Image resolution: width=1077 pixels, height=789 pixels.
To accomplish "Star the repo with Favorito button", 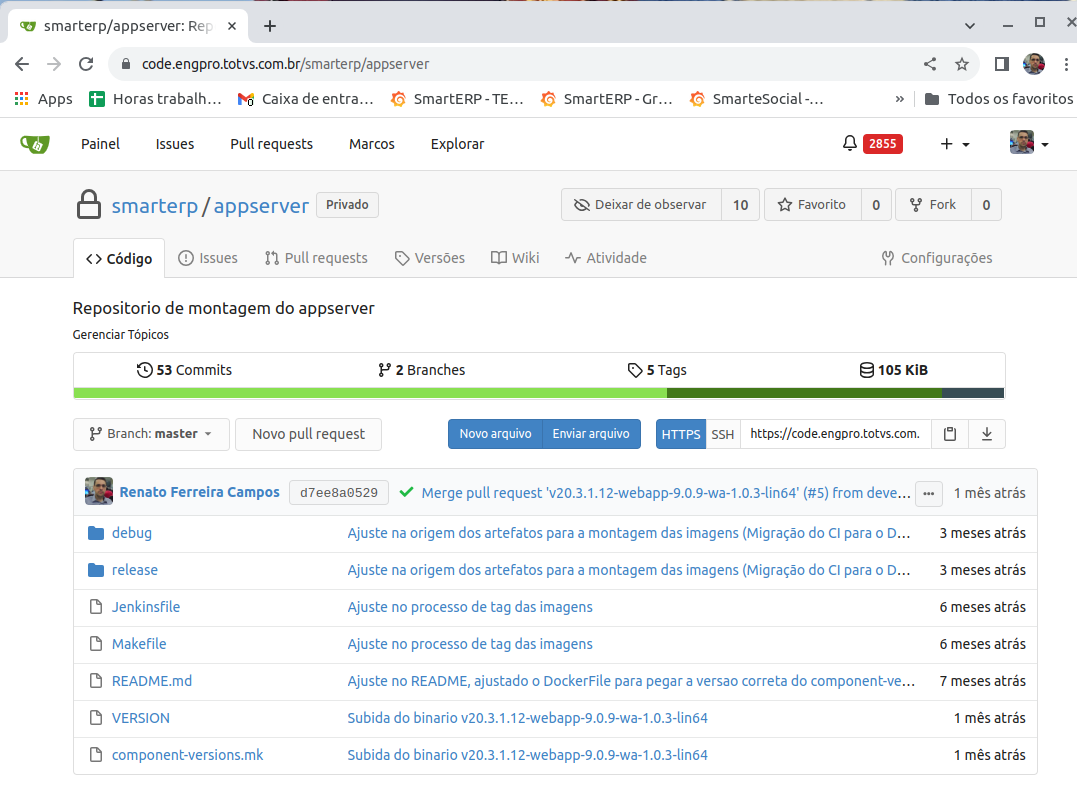I will (x=813, y=205).
